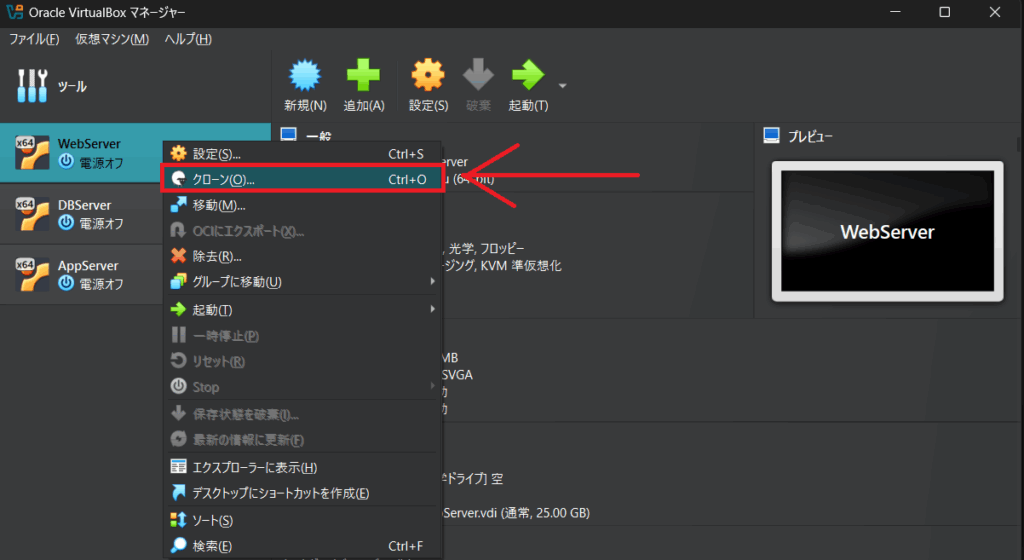Click the shortcut arrow icon in context menu

pos(178,492)
